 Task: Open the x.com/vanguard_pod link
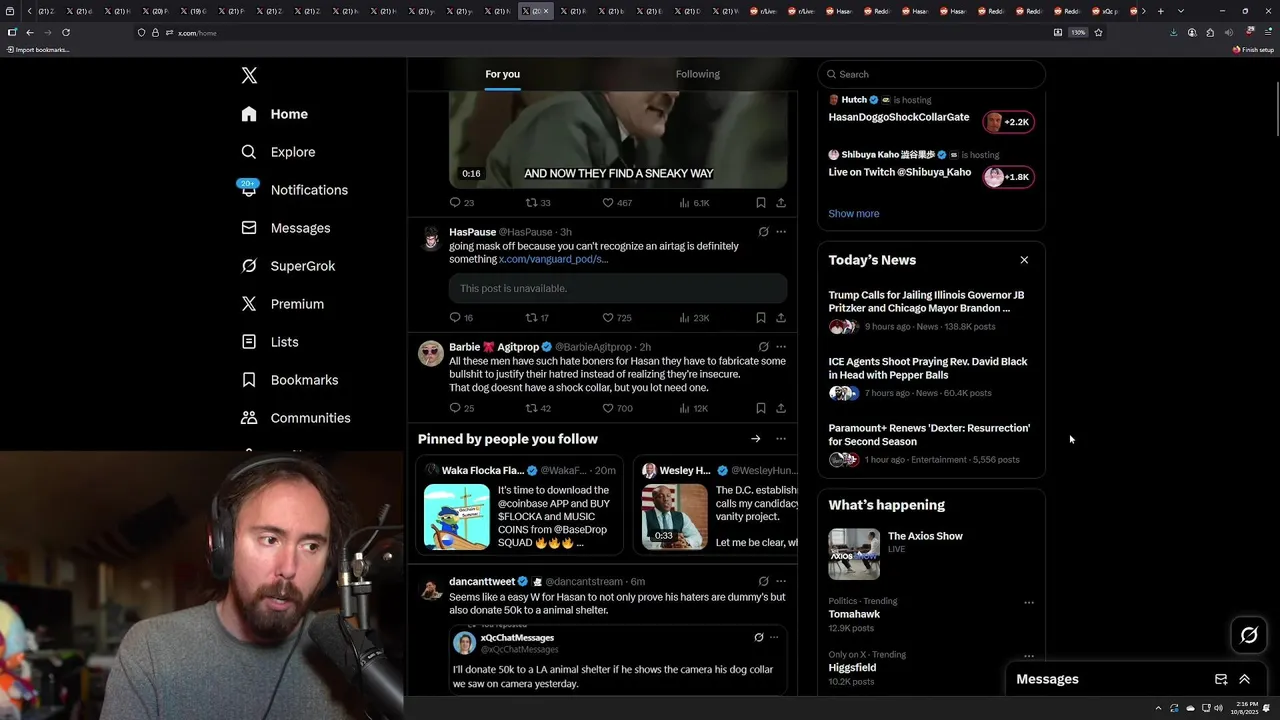[x=553, y=259]
